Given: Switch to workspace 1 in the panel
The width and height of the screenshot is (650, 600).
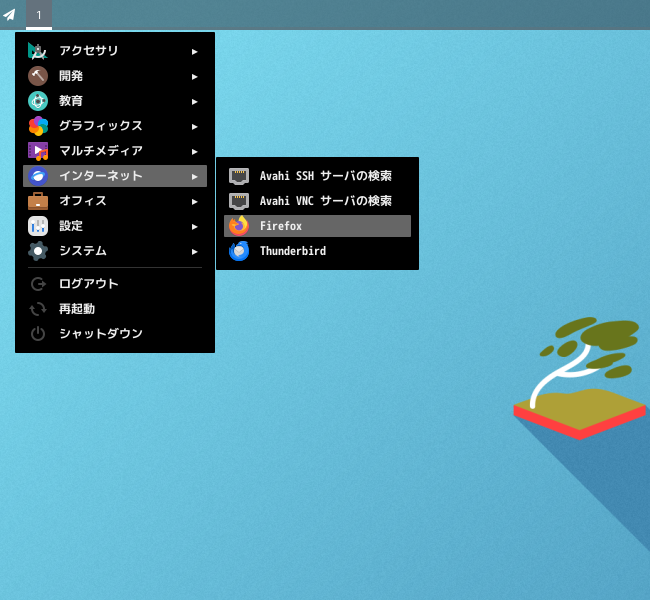Looking at the screenshot, I should pos(39,15).
